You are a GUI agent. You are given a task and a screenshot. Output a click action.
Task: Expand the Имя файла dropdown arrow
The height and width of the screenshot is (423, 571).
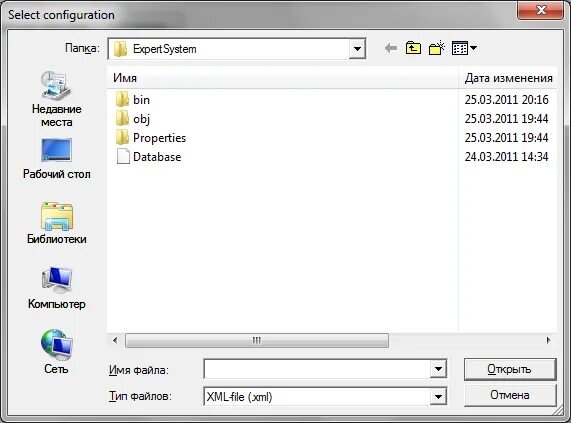click(438, 369)
